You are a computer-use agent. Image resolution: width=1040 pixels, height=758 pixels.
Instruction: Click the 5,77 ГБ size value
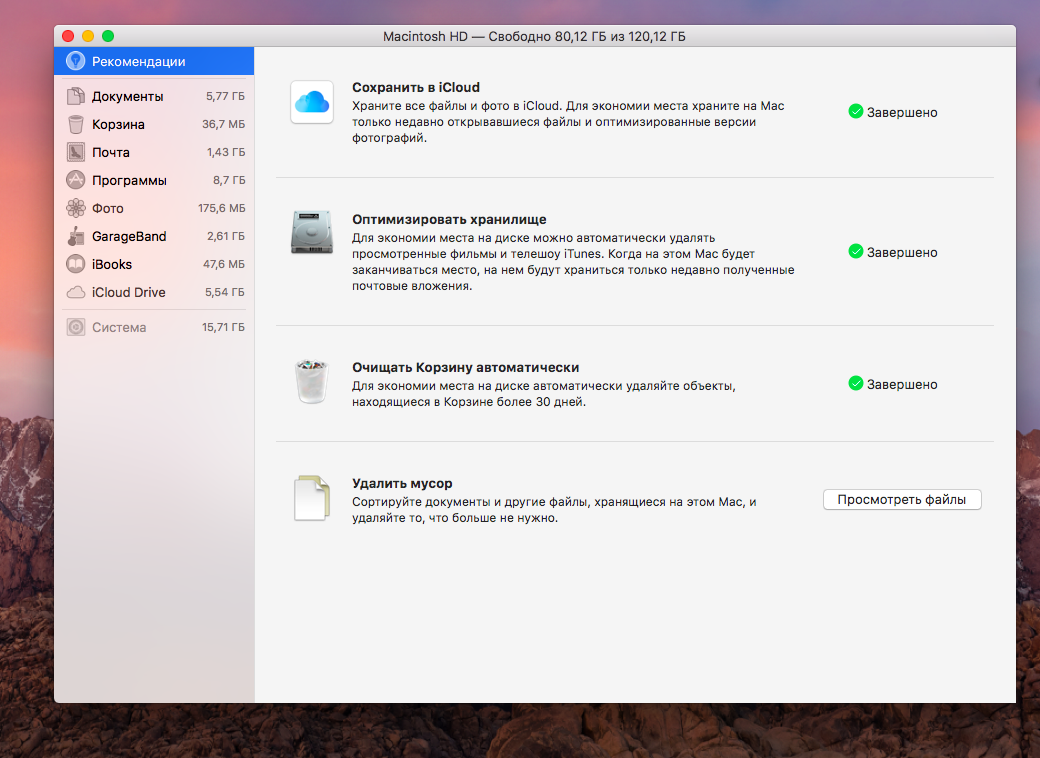pyautogui.click(x=226, y=96)
